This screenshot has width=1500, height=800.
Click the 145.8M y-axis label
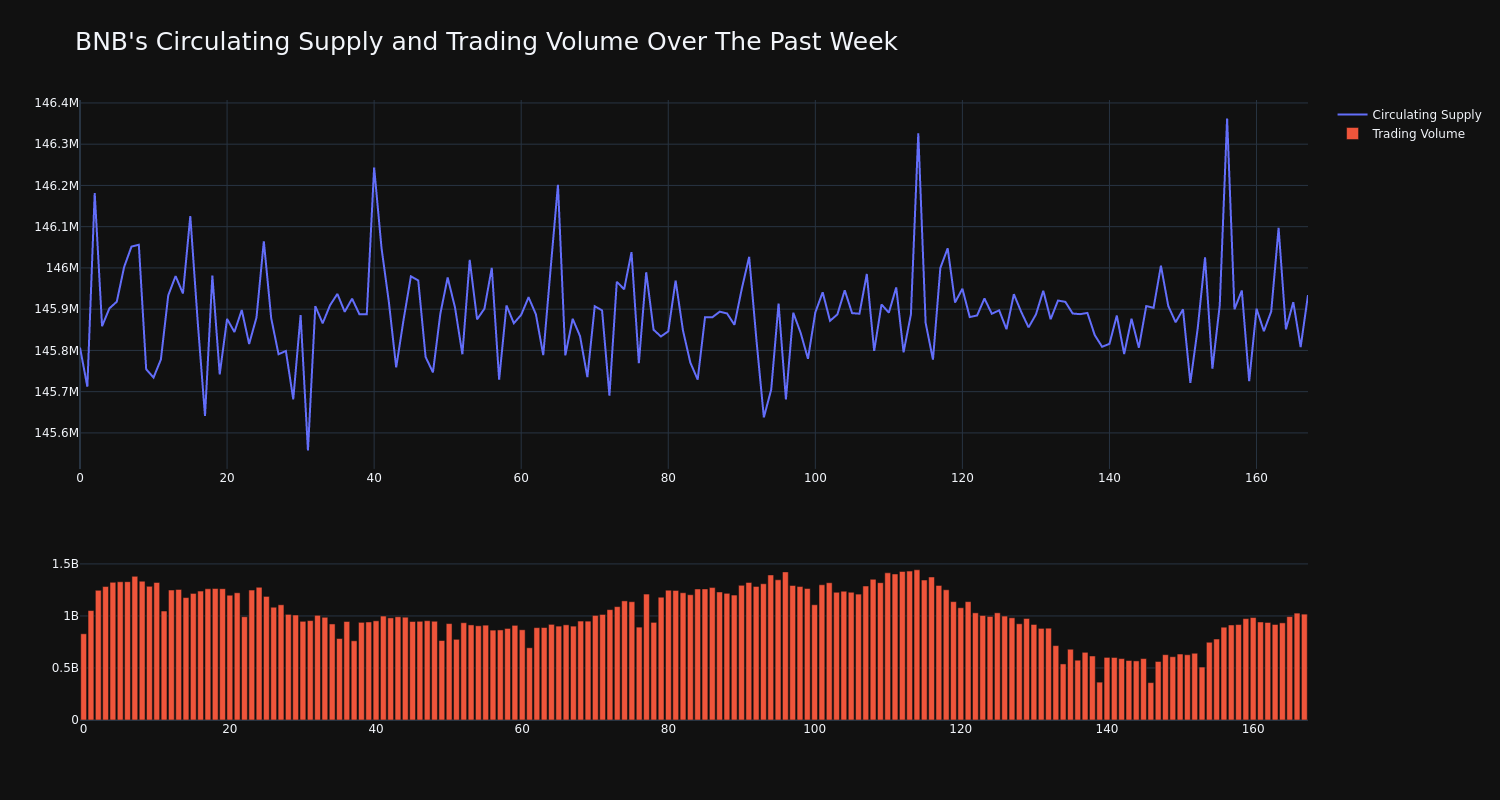(x=56, y=351)
